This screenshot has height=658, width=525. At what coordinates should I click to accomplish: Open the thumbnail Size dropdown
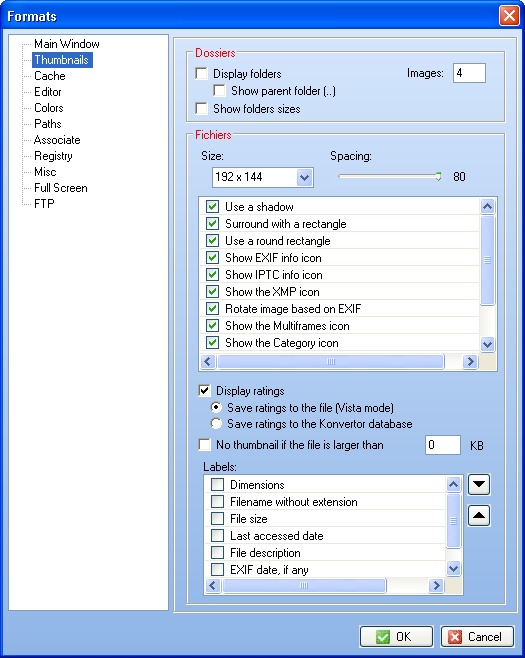(304, 178)
